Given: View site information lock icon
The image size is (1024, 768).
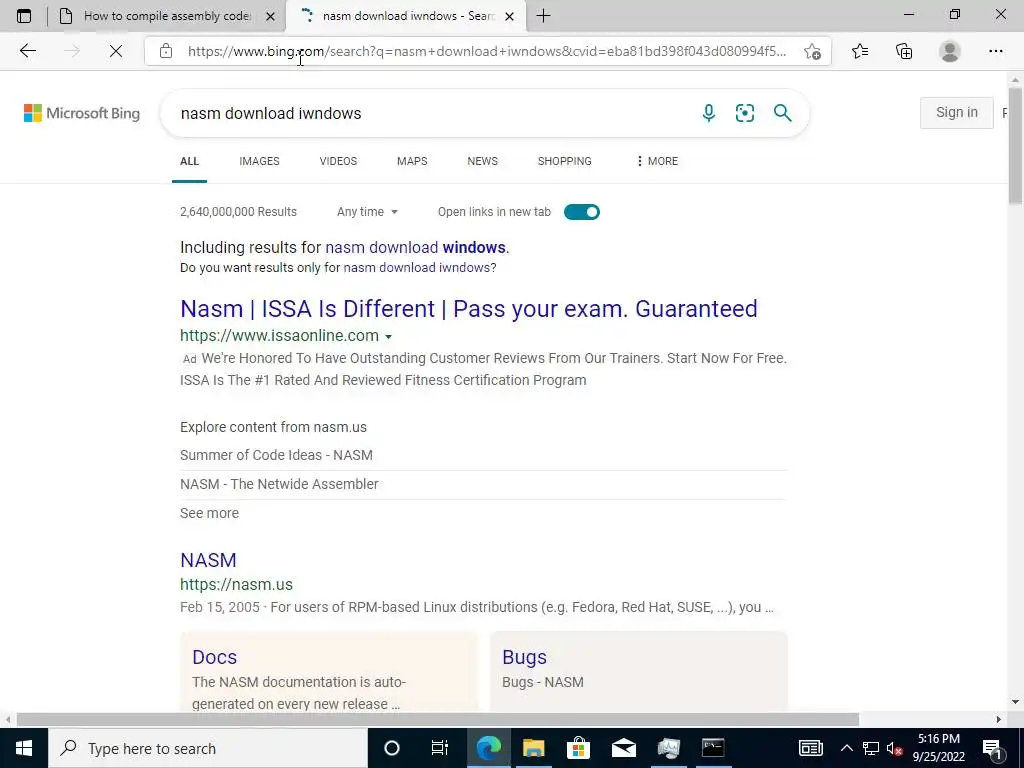Looking at the screenshot, I should point(166,51).
